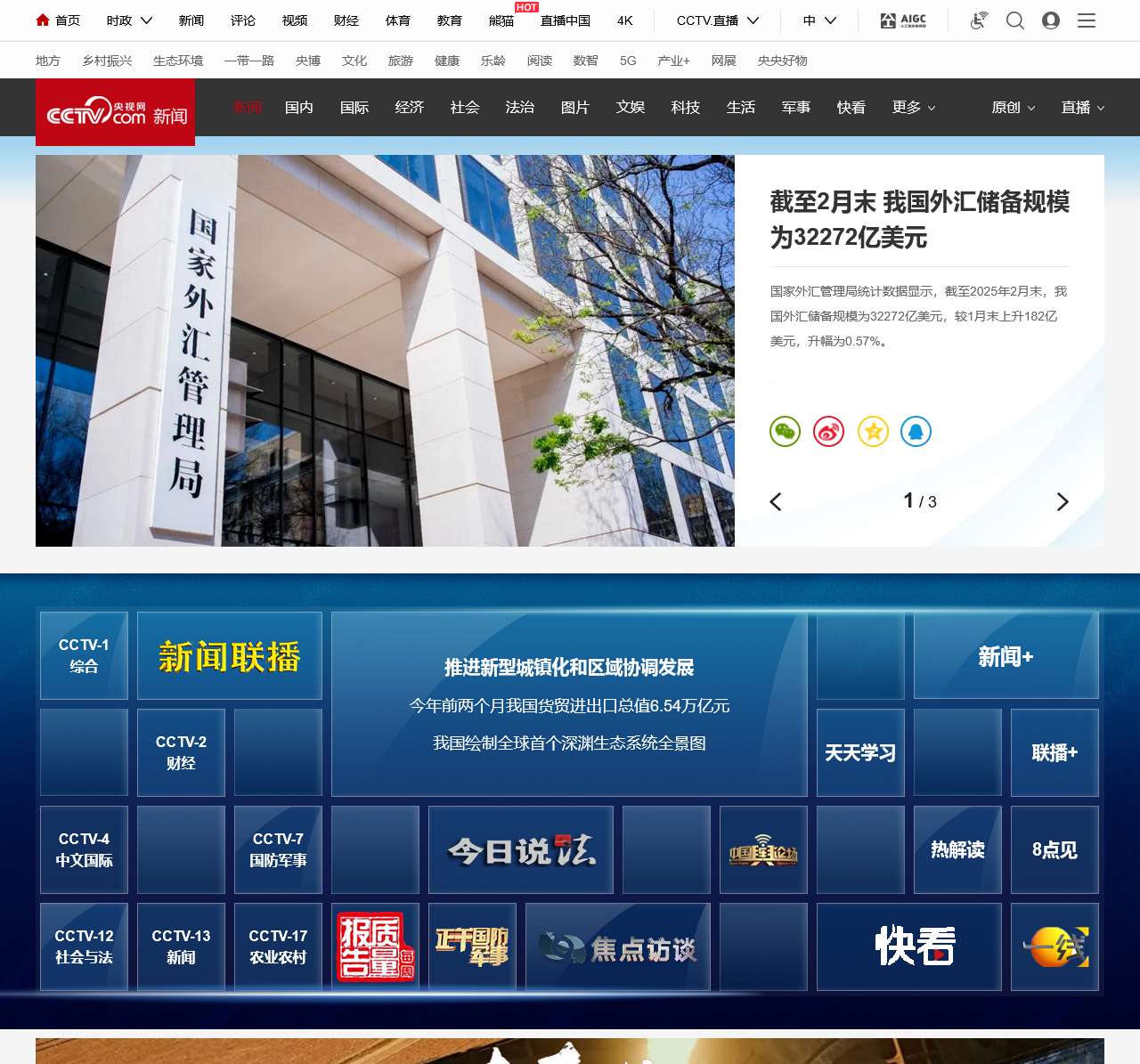
Task: Open 8点见 tile
Action: click(x=1054, y=850)
